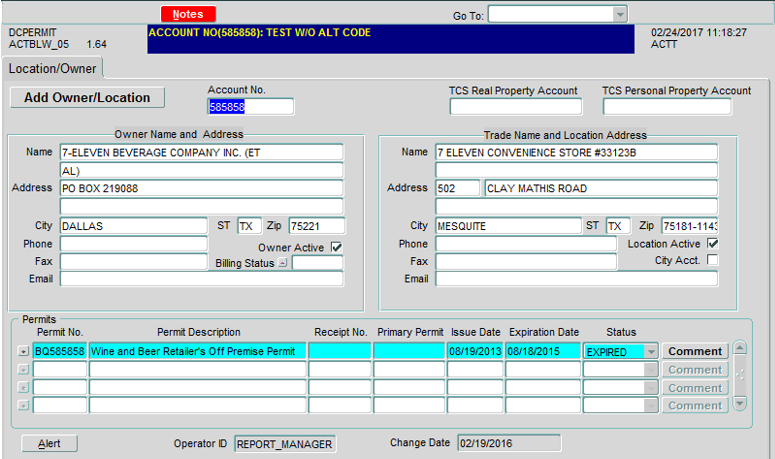
Task: Click owner name second line AL)
Action: pos(201,170)
